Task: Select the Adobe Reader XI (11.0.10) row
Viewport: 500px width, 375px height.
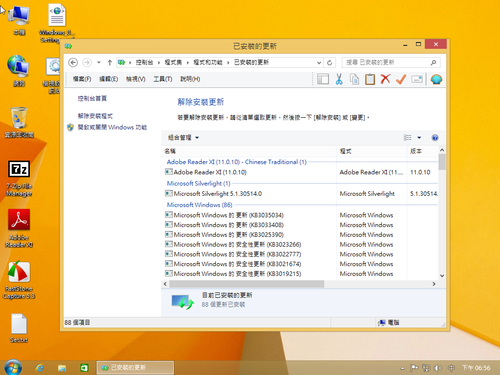Action: 300,172
